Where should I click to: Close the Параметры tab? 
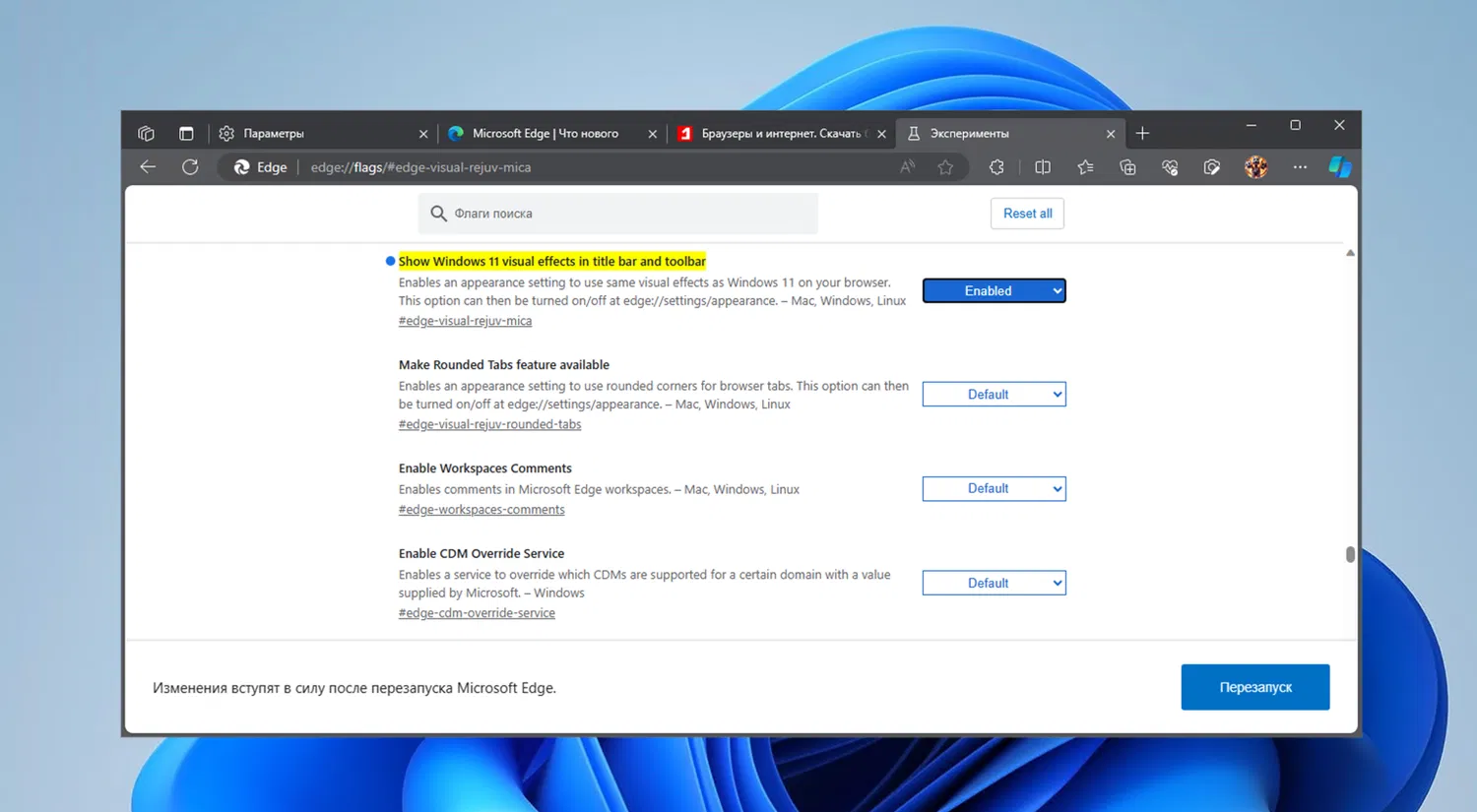423,134
